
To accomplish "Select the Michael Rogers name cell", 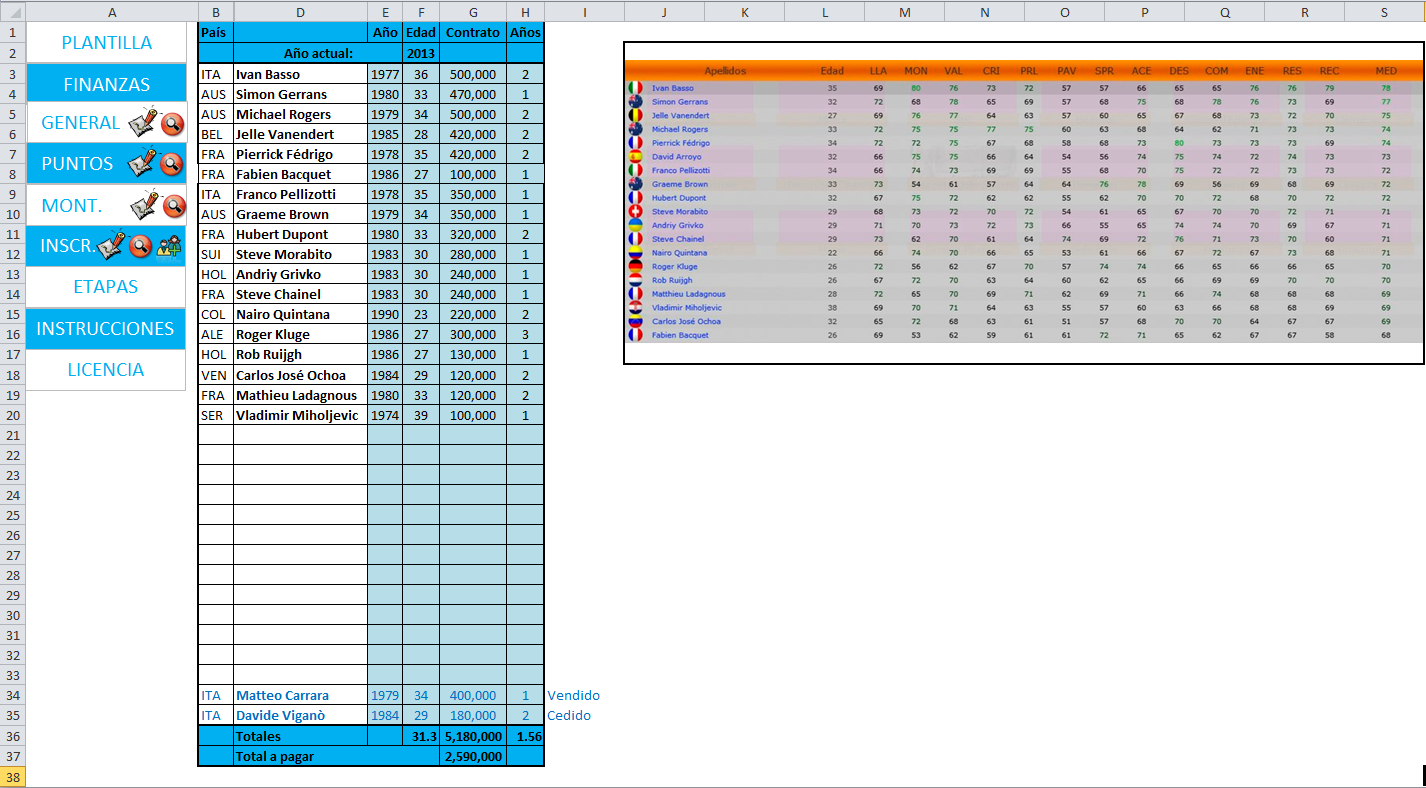I will pos(300,114).
